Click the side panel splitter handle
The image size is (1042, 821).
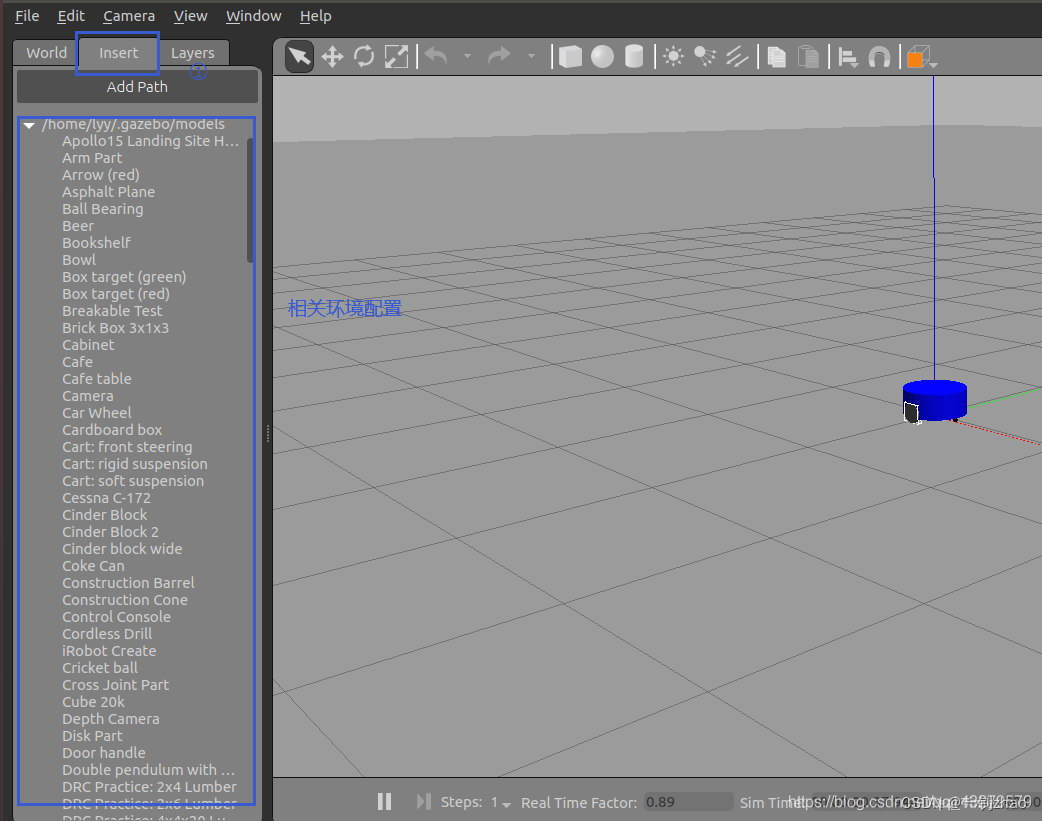tap(268, 433)
